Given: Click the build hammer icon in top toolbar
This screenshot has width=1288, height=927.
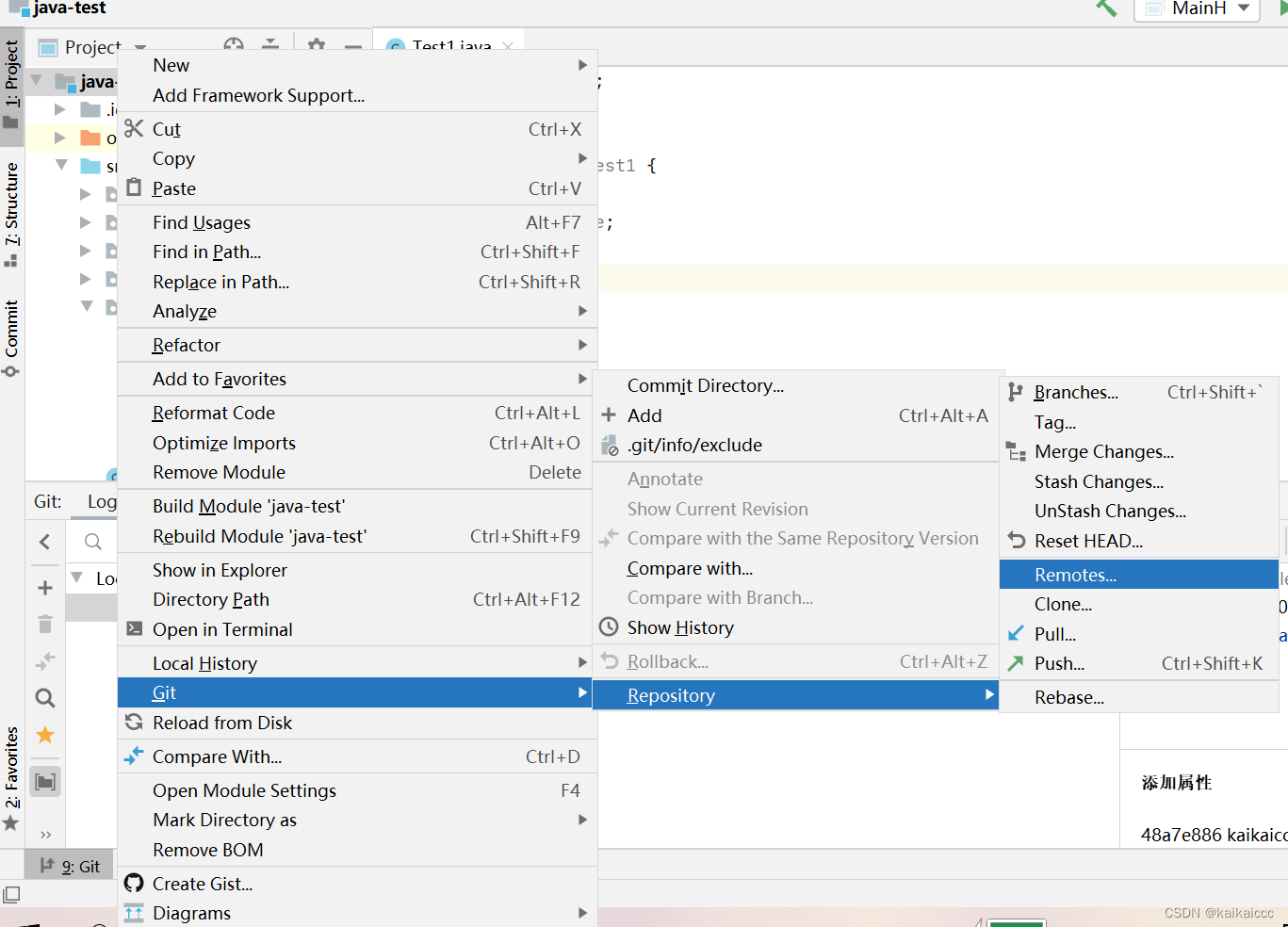Looking at the screenshot, I should [1106, 8].
